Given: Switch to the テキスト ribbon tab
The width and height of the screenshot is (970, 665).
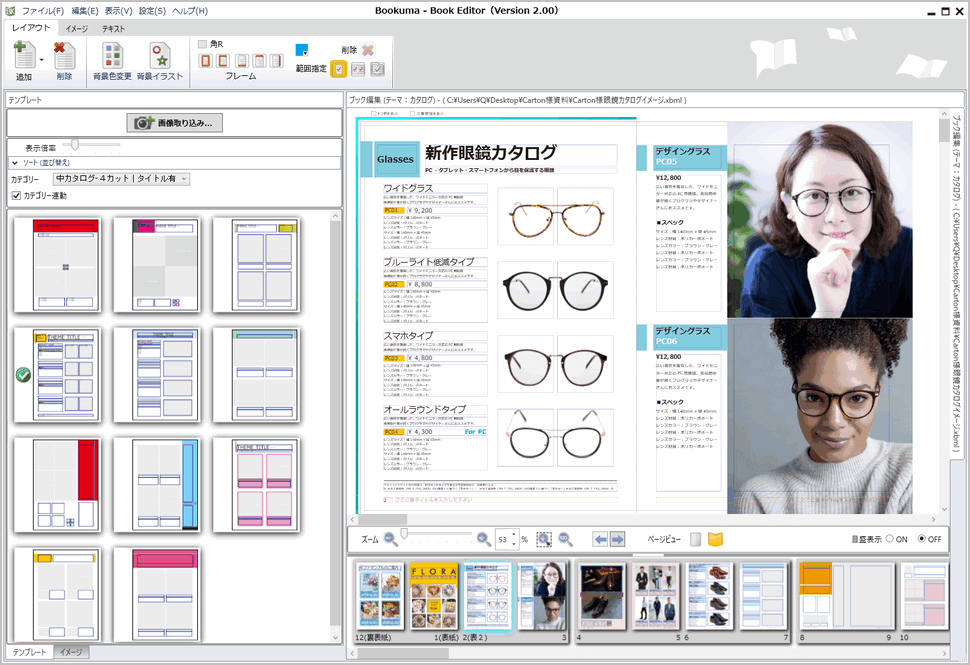Looking at the screenshot, I should 113,28.
